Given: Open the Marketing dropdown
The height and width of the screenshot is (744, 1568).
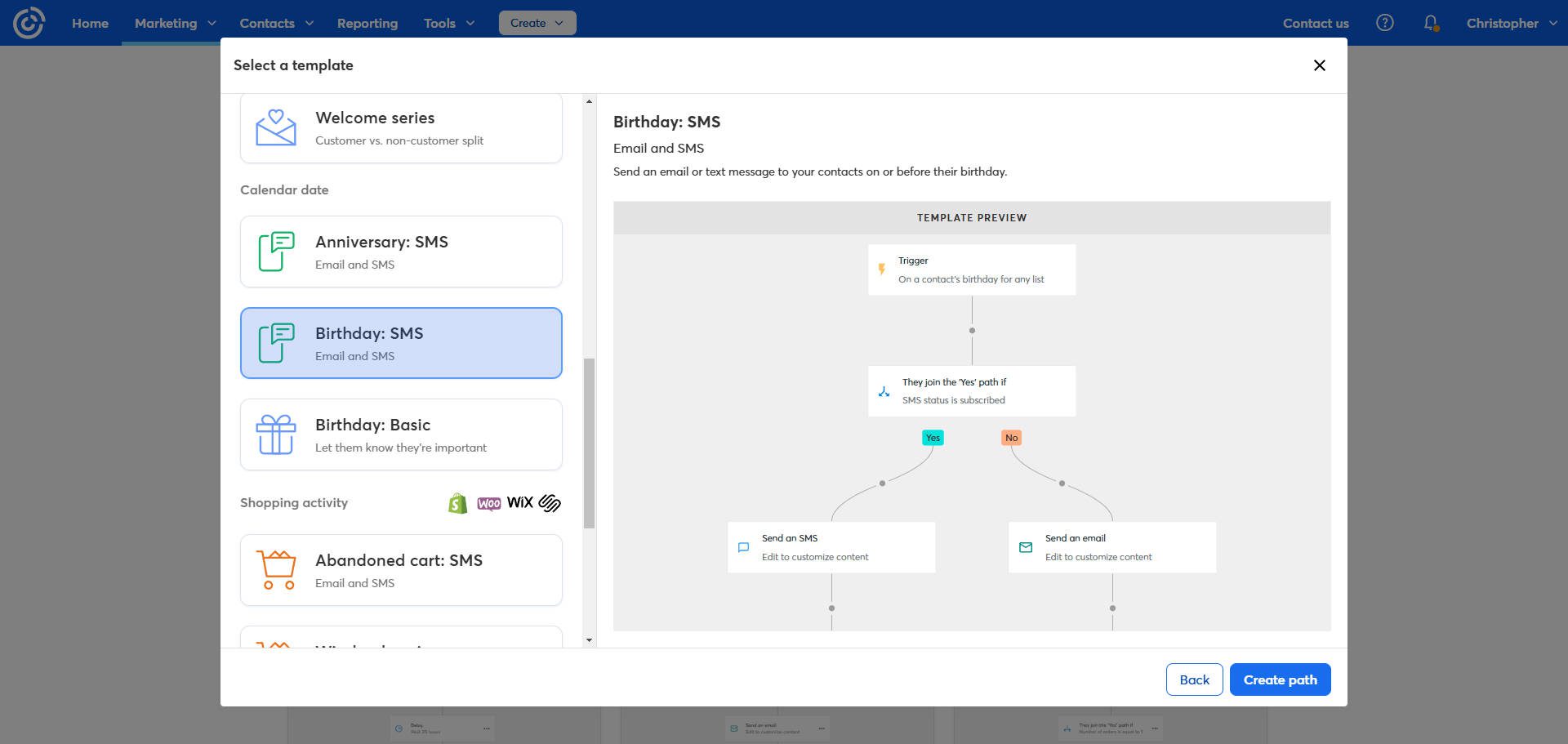Looking at the screenshot, I should [x=172, y=23].
